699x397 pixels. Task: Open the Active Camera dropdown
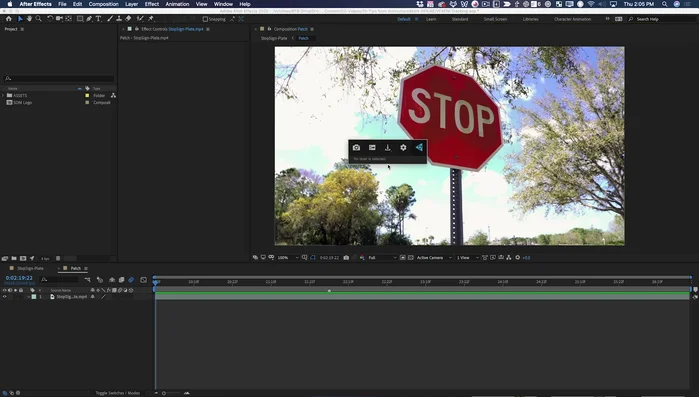coord(434,258)
